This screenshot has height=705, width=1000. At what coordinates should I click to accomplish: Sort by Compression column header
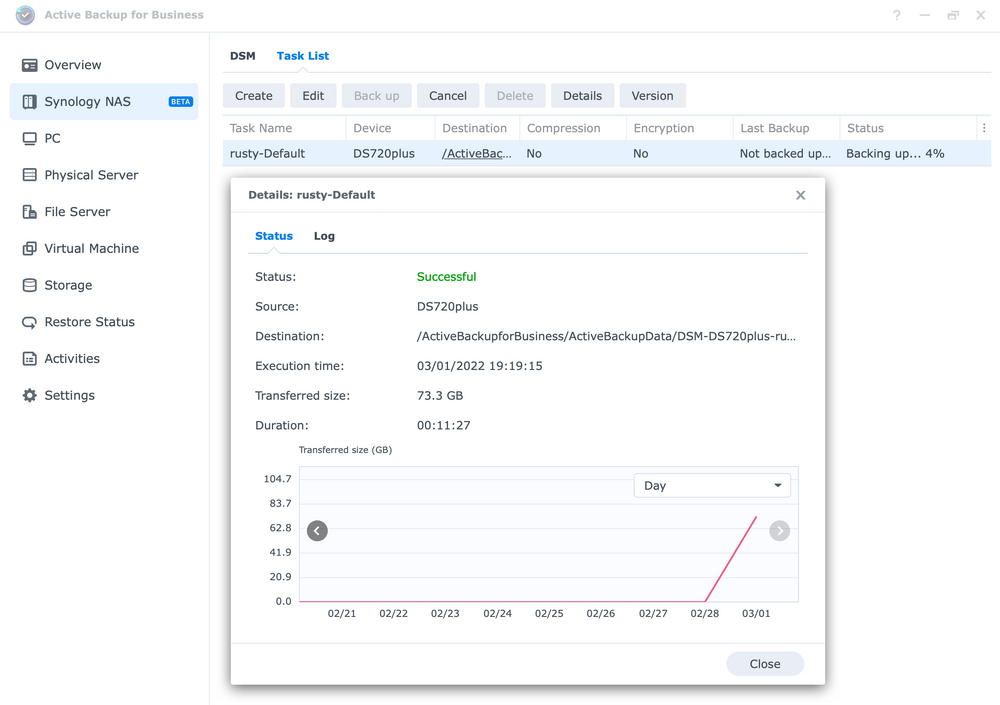pyautogui.click(x=573, y=128)
